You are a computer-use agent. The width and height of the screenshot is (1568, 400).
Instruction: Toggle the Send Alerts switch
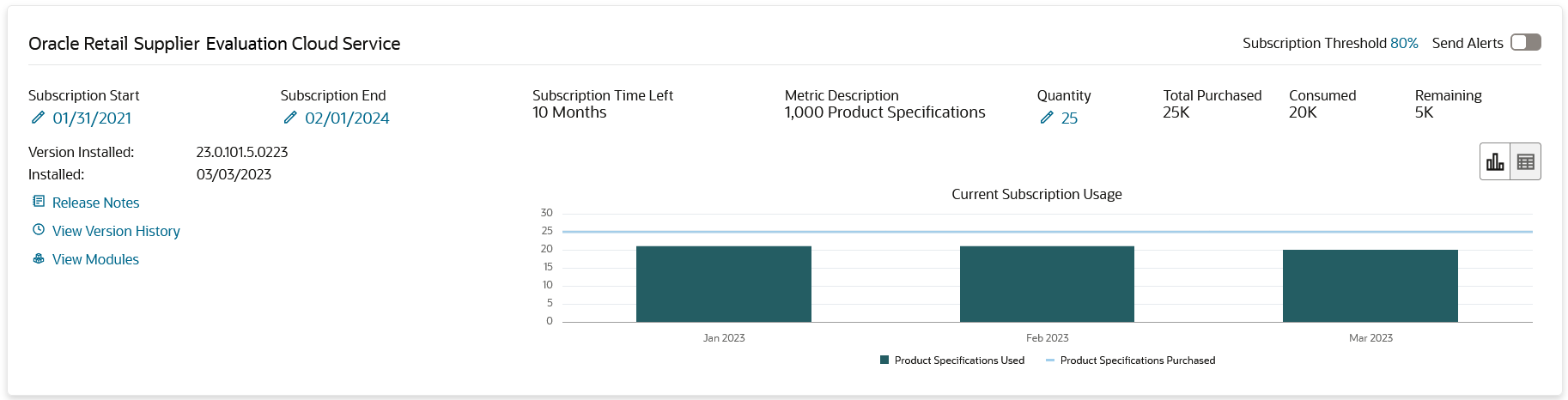1526,42
